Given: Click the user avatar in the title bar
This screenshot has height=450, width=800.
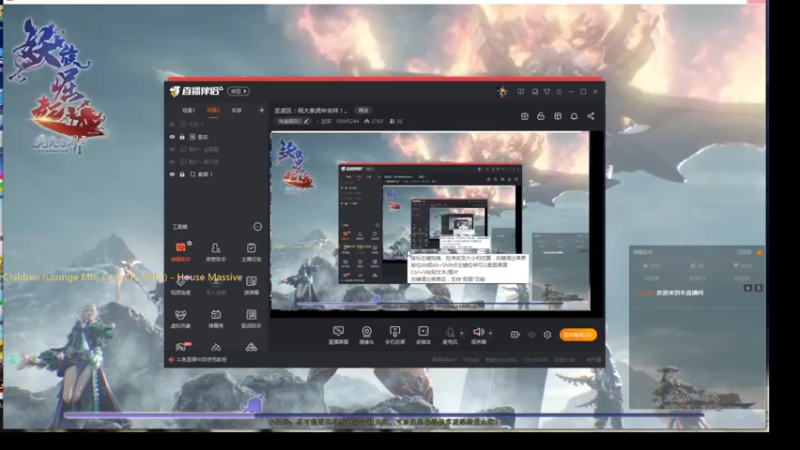Looking at the screenshot, I should coord(502,91).
